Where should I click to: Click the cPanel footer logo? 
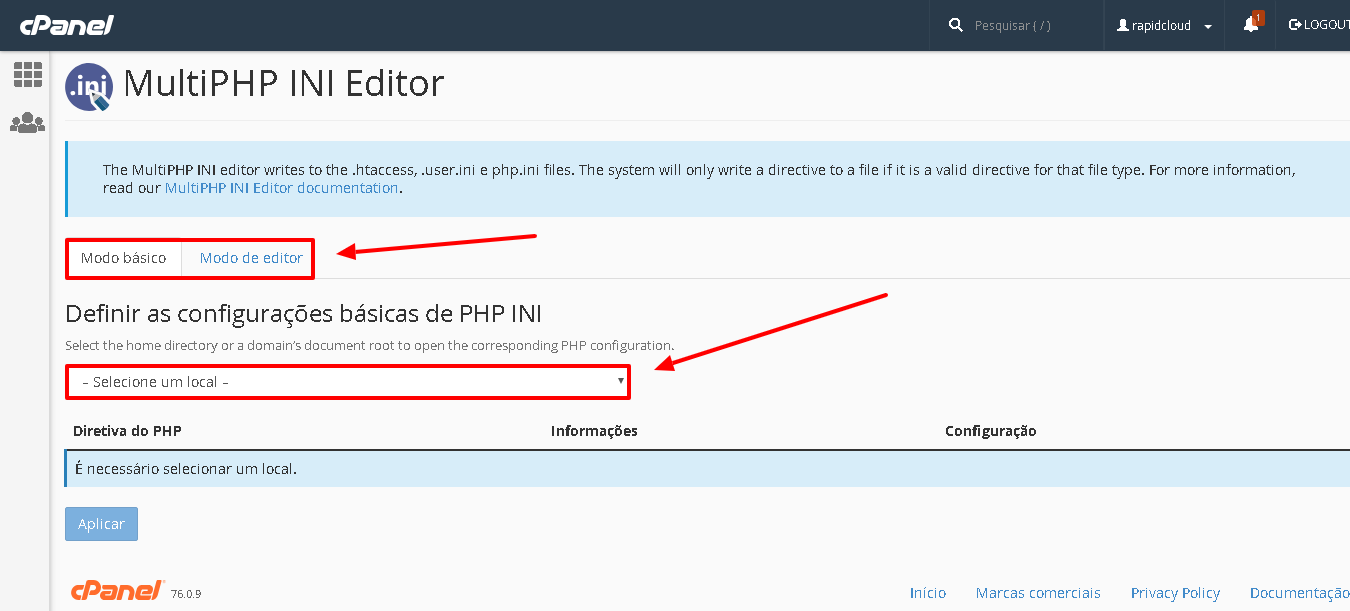pos(117,591)
